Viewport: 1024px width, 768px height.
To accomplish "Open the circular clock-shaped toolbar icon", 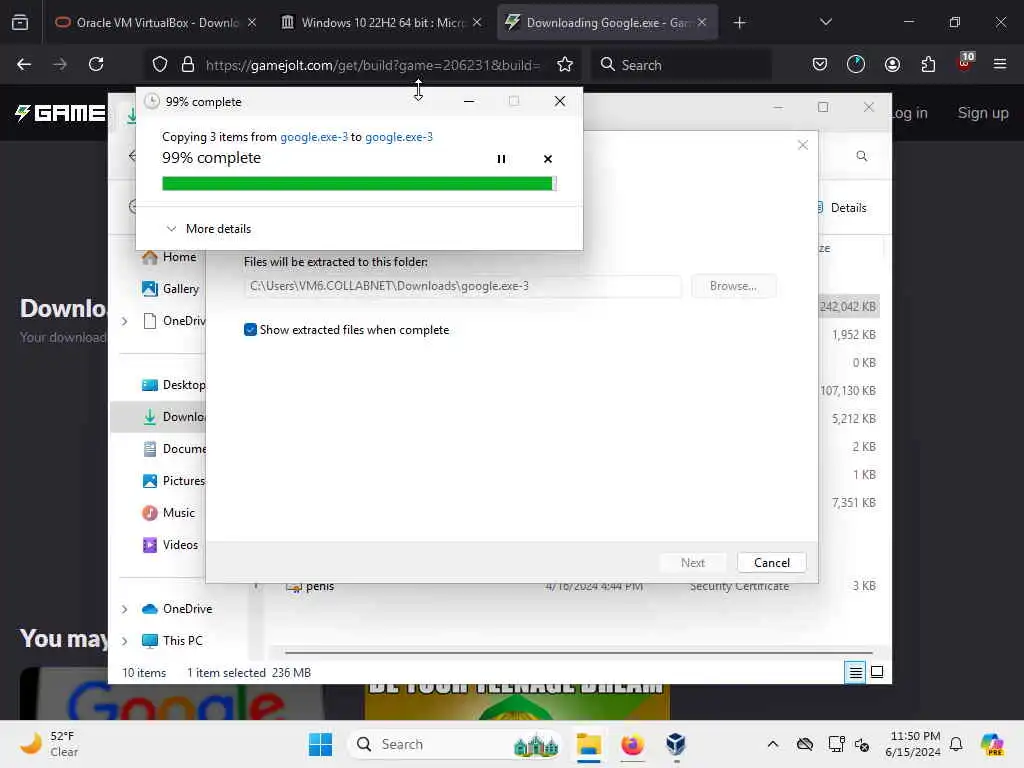I will 856,64.
